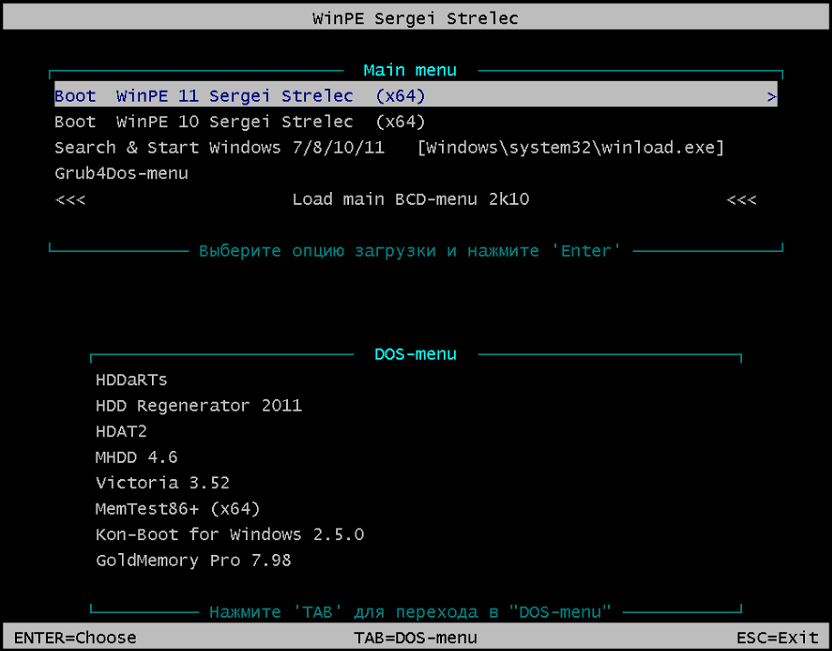Image resolution: width=832 pixels, height=651 pixels.
Task: Run the HDAT2 utility
Action: (121, 432)
